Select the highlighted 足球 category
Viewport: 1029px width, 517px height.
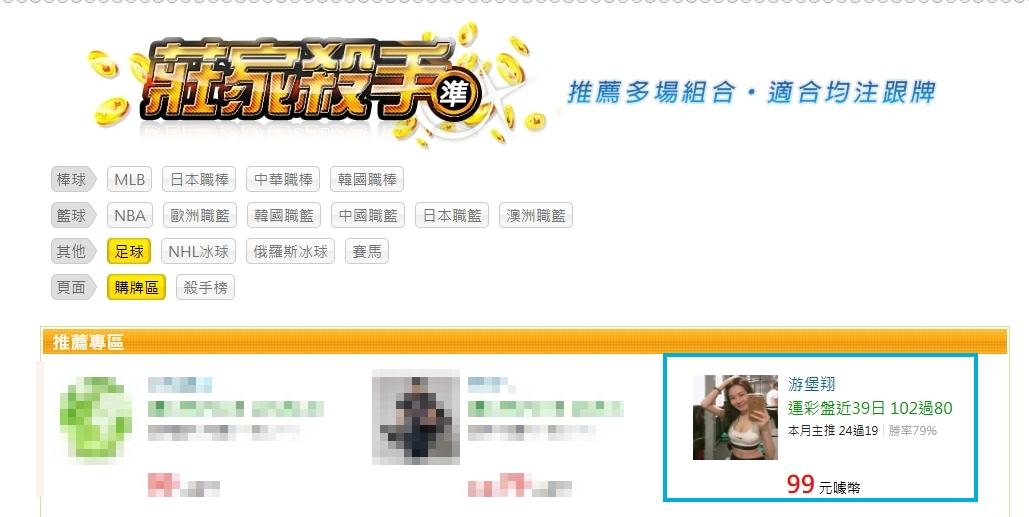(129, 251)
